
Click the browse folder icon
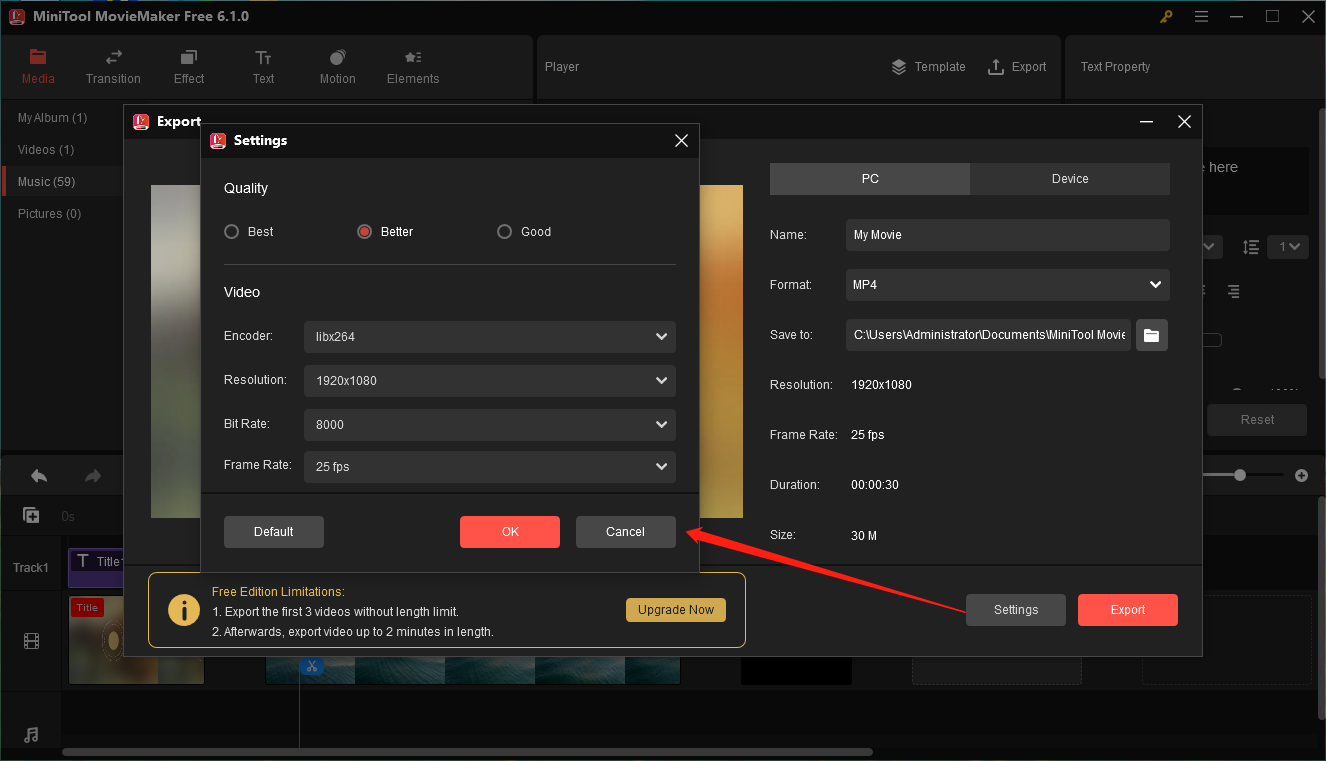[1152, 335]
